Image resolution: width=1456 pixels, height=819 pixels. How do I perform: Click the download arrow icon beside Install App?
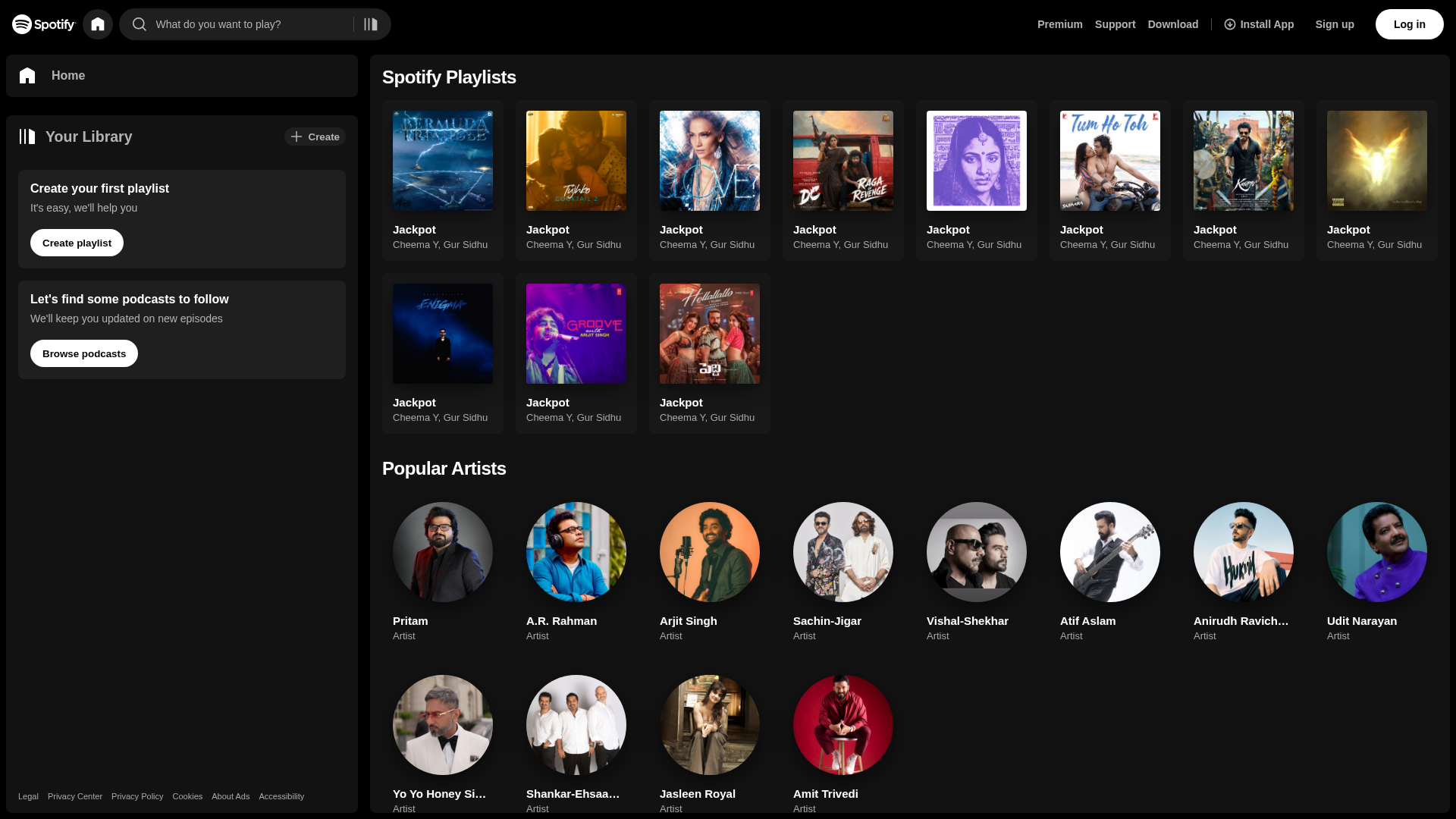(x=1230, y=24)
